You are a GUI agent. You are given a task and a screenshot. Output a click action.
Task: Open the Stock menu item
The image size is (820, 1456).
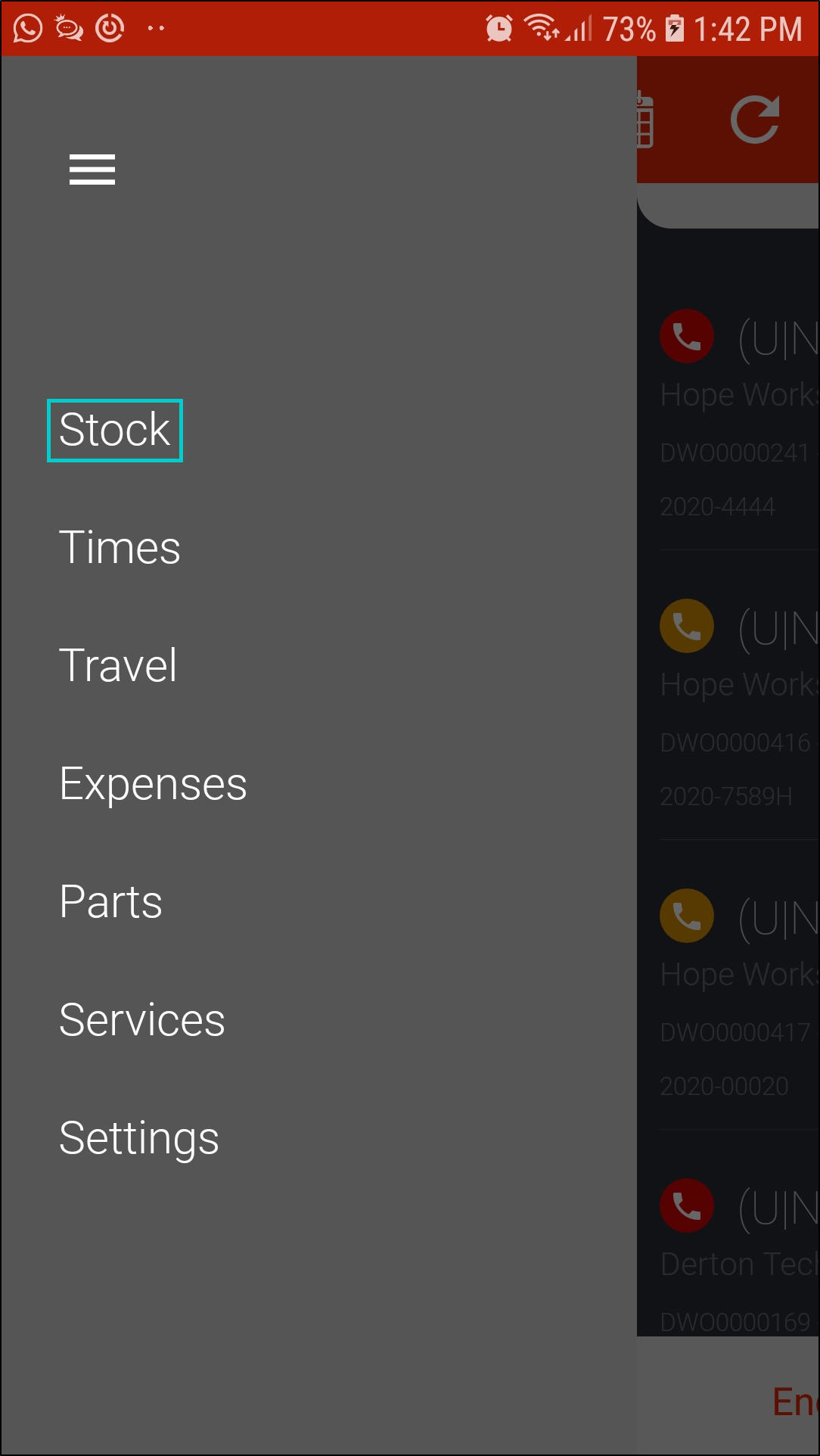tap(115, 430)
